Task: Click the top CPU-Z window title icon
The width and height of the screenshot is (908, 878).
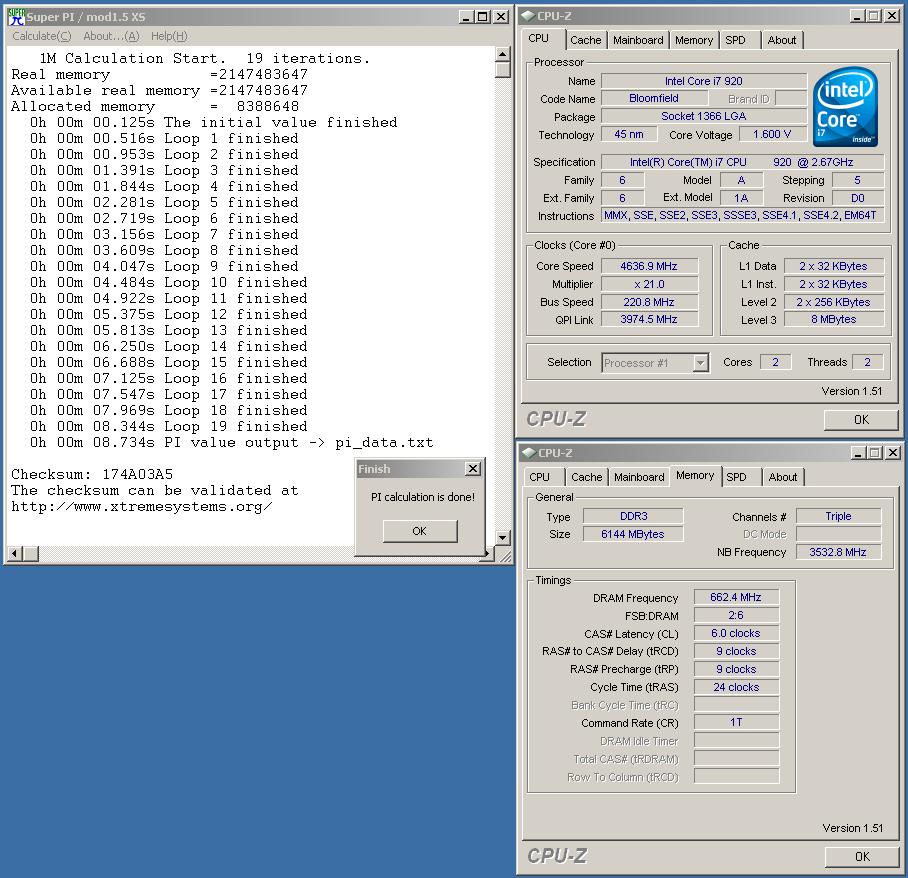Action: click(x=528, y=16)
